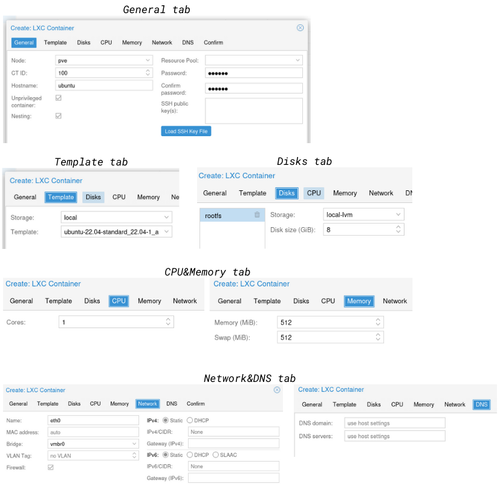Select the highlighted Network tab in the eth0 dialog
The height and width of the screenshot is (490, 500).
click(147, 404)
